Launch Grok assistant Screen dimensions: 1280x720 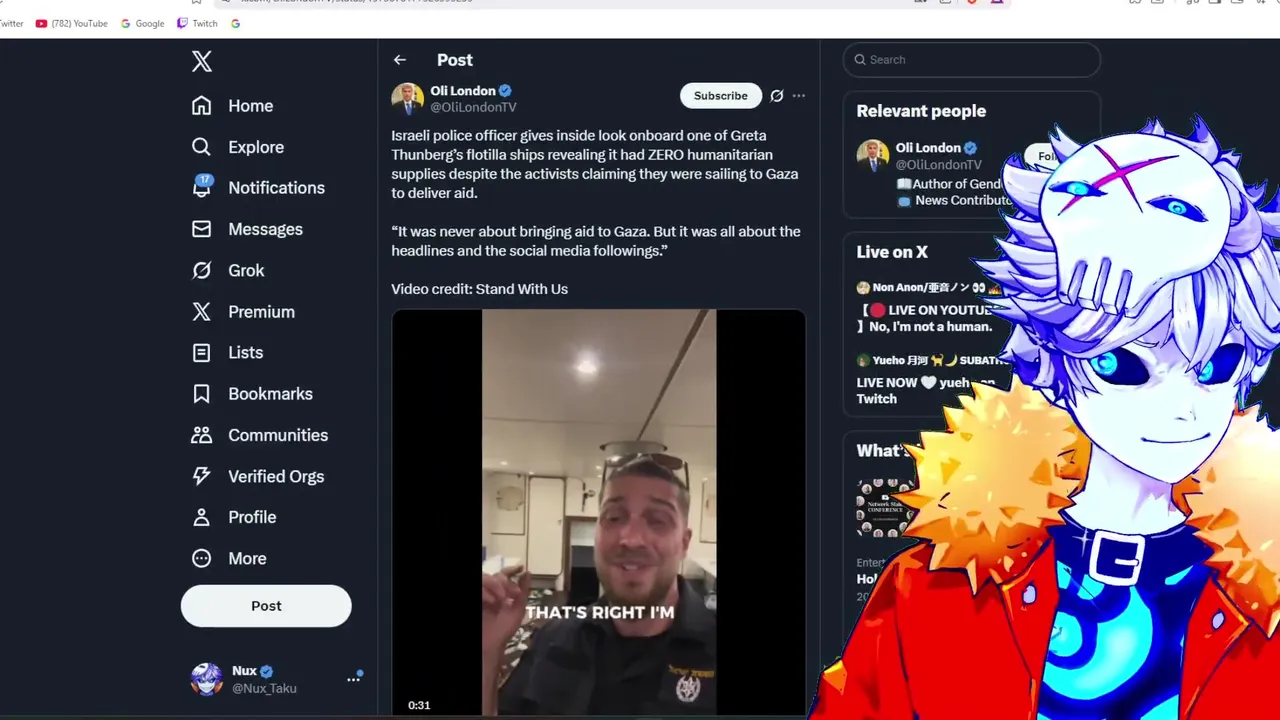pyautogui.click(x=228, y=270)
